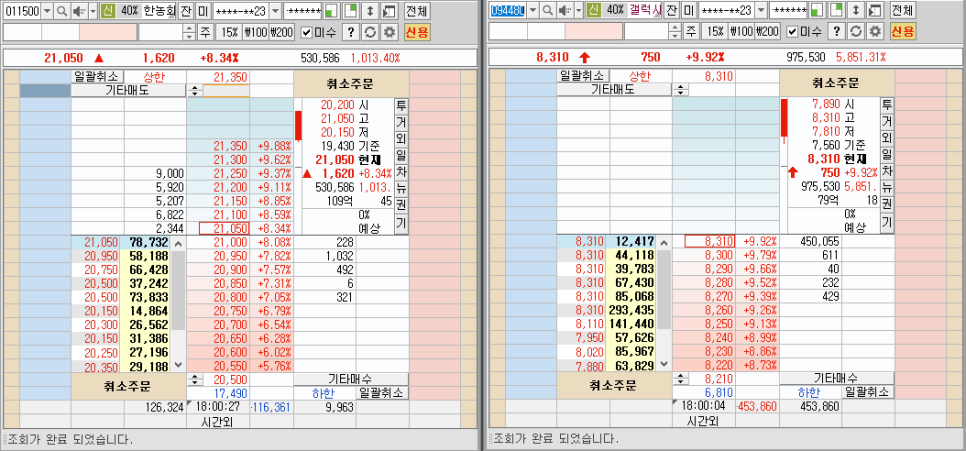Click 일괄취소 beside 하한 in 094480 window
This screenshot has width=966, height=451.
pos(867,392)
